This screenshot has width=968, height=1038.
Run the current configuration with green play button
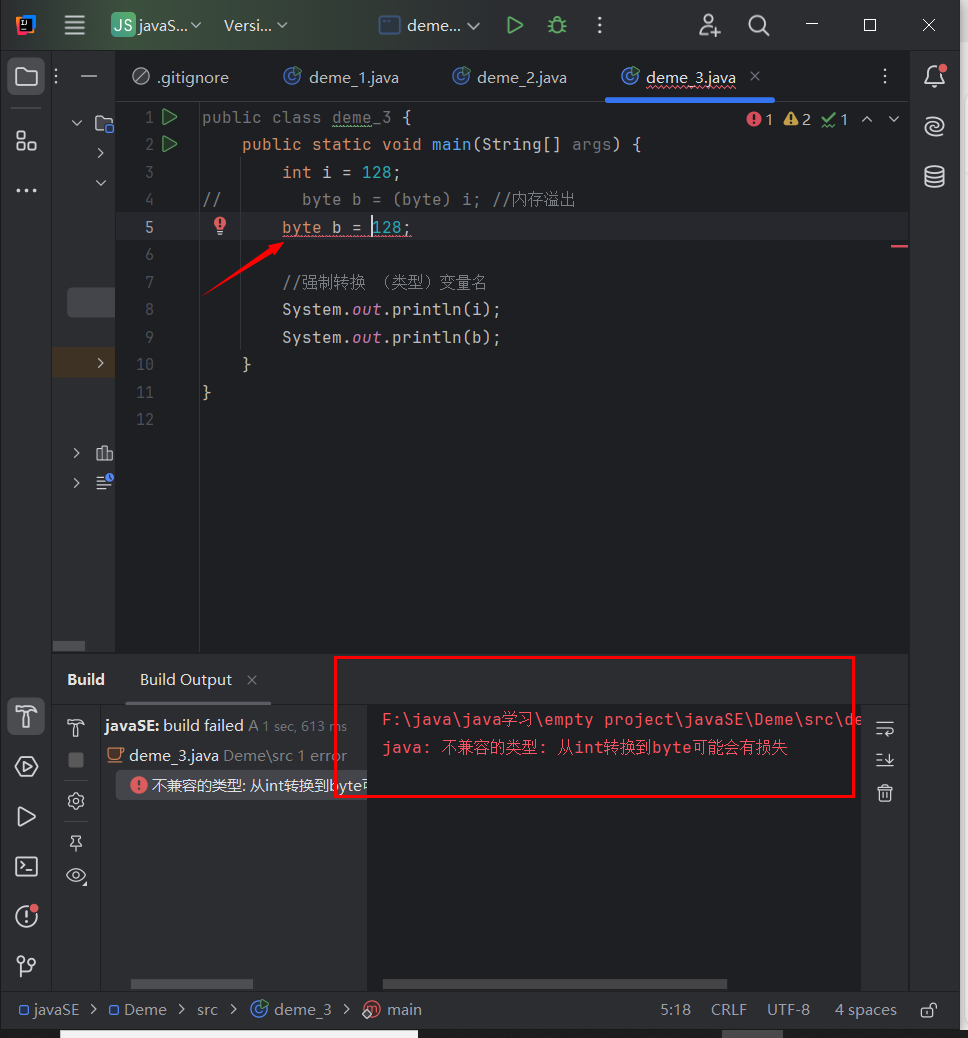(514, 26)
